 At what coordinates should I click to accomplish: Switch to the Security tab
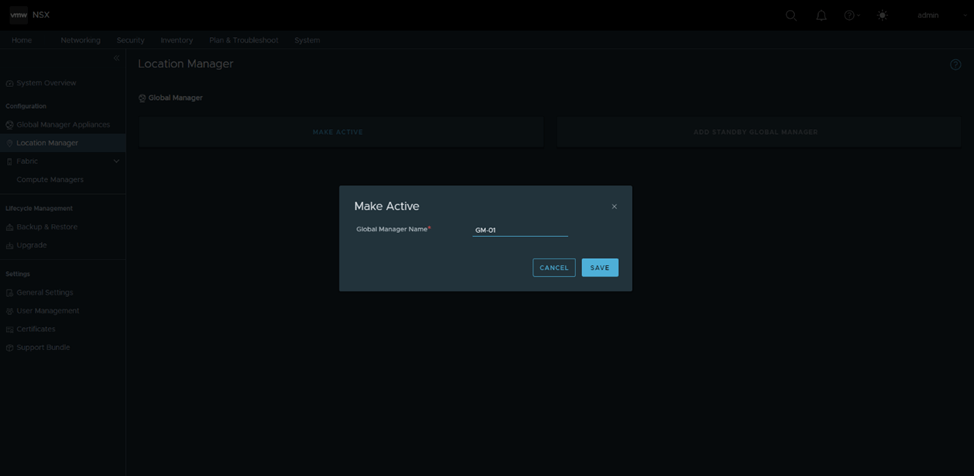(130, 40)
